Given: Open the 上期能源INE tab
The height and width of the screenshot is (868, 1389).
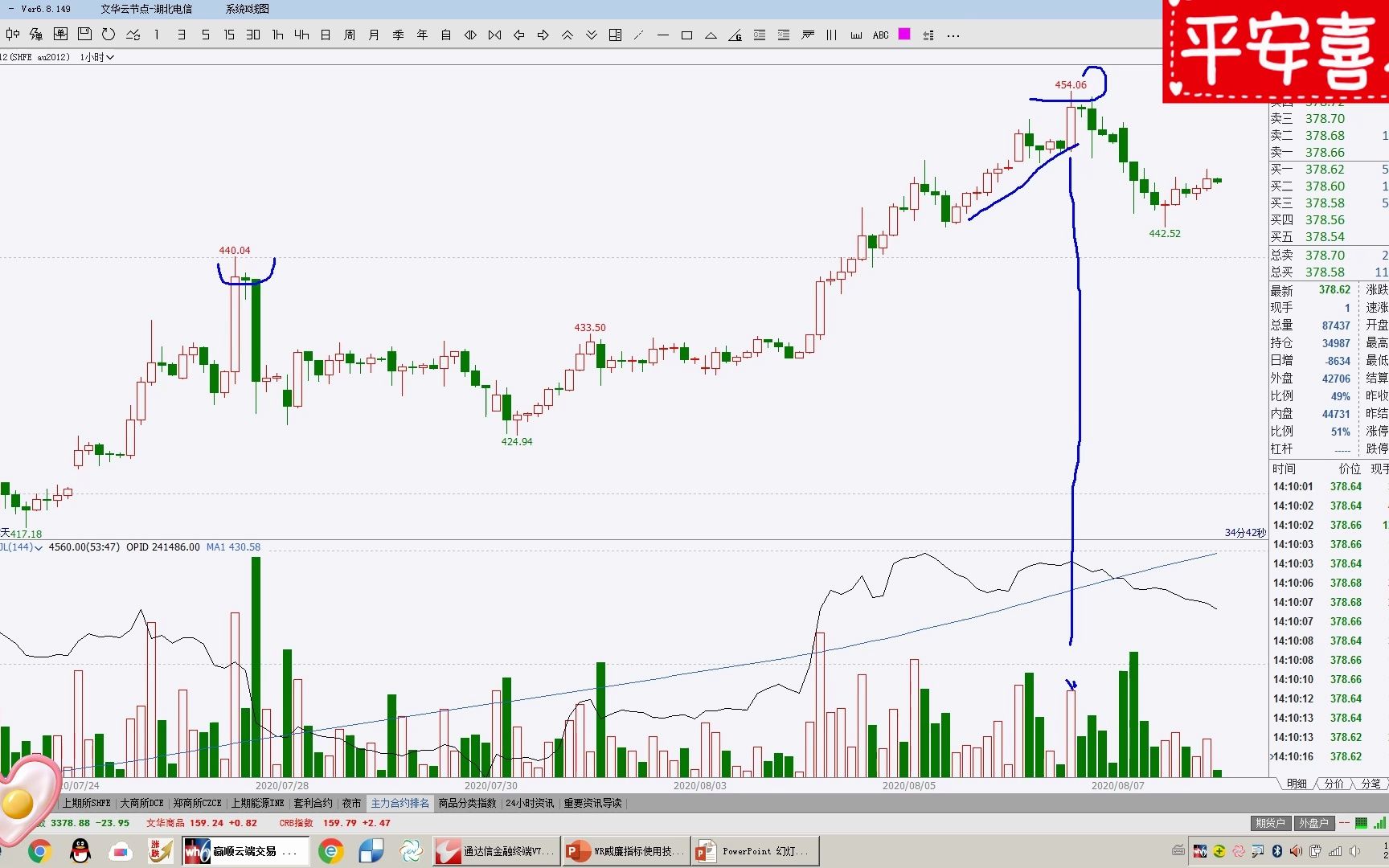Looking at the screenshot, I should point(258,803).
